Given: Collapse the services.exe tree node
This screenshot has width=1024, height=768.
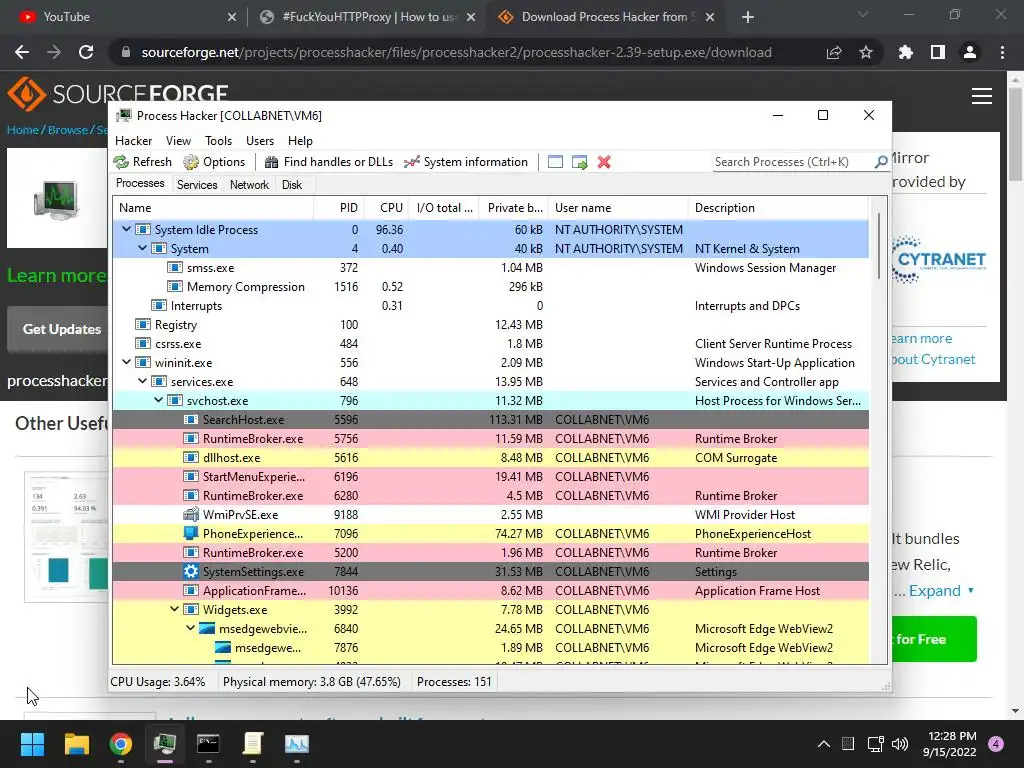Looking at the screenshot, I should tap(142, 381).
